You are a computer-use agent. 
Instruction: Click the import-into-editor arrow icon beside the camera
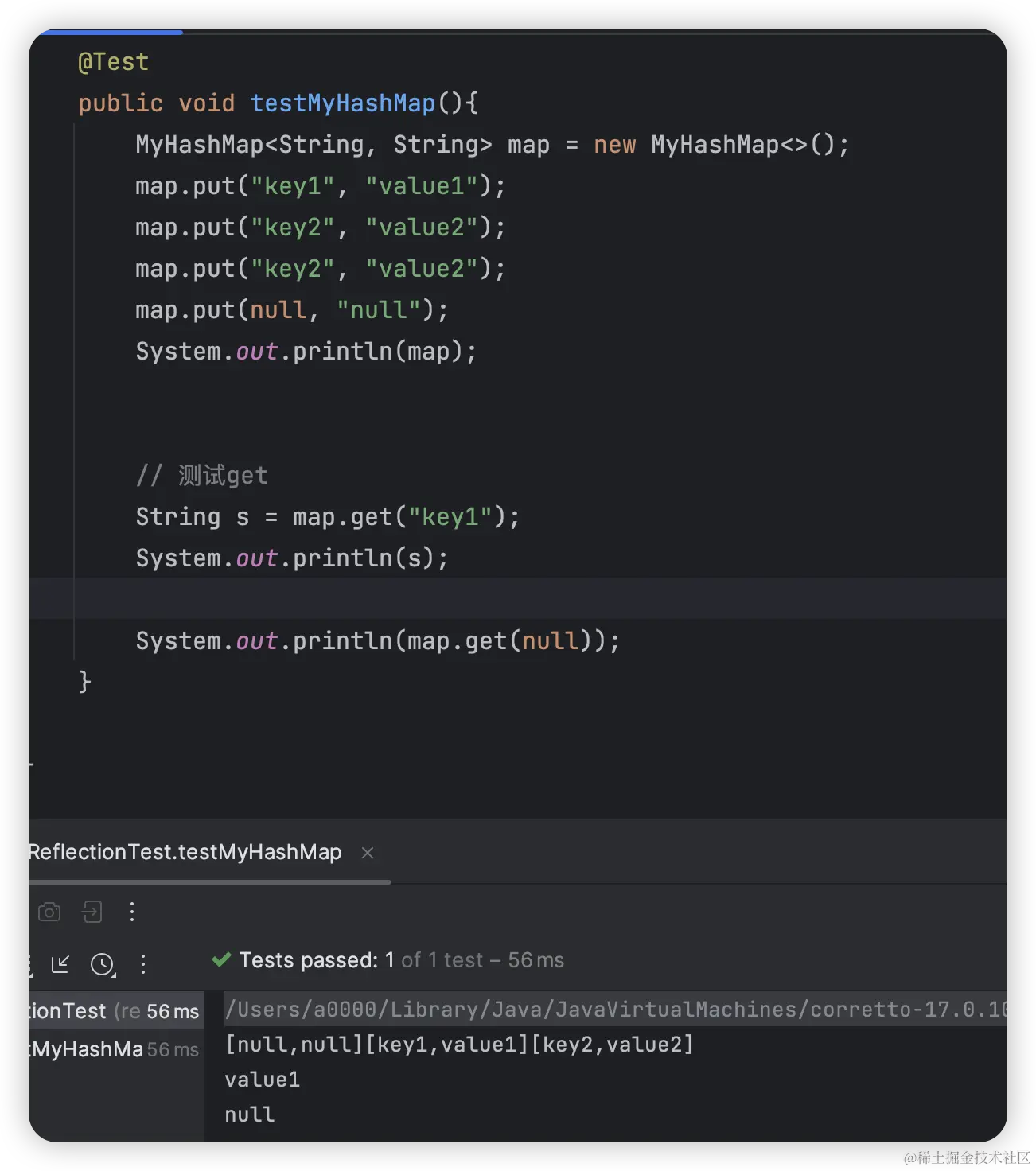click(92, 912)
